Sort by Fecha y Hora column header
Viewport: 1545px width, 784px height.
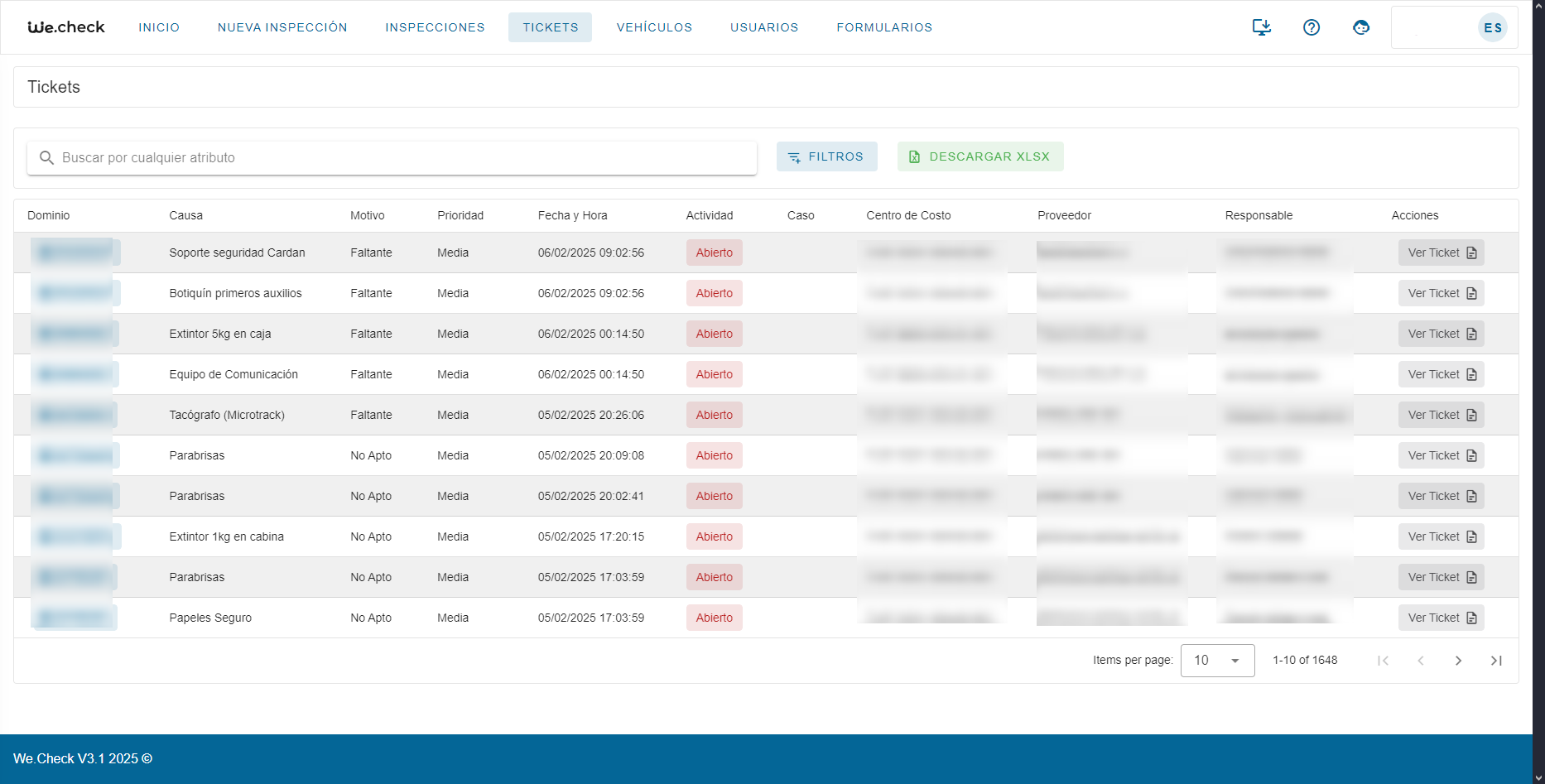(572, 215)
